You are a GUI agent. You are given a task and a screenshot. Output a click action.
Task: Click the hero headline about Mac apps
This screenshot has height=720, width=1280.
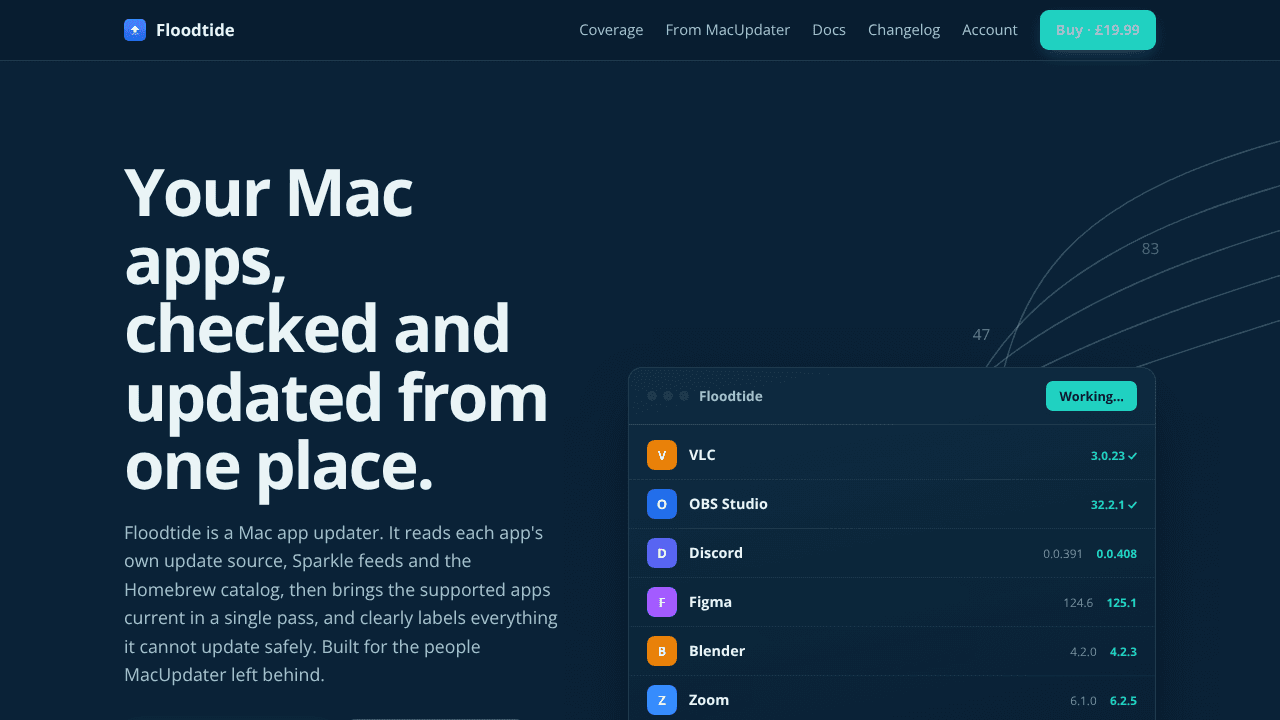point(336,330)
